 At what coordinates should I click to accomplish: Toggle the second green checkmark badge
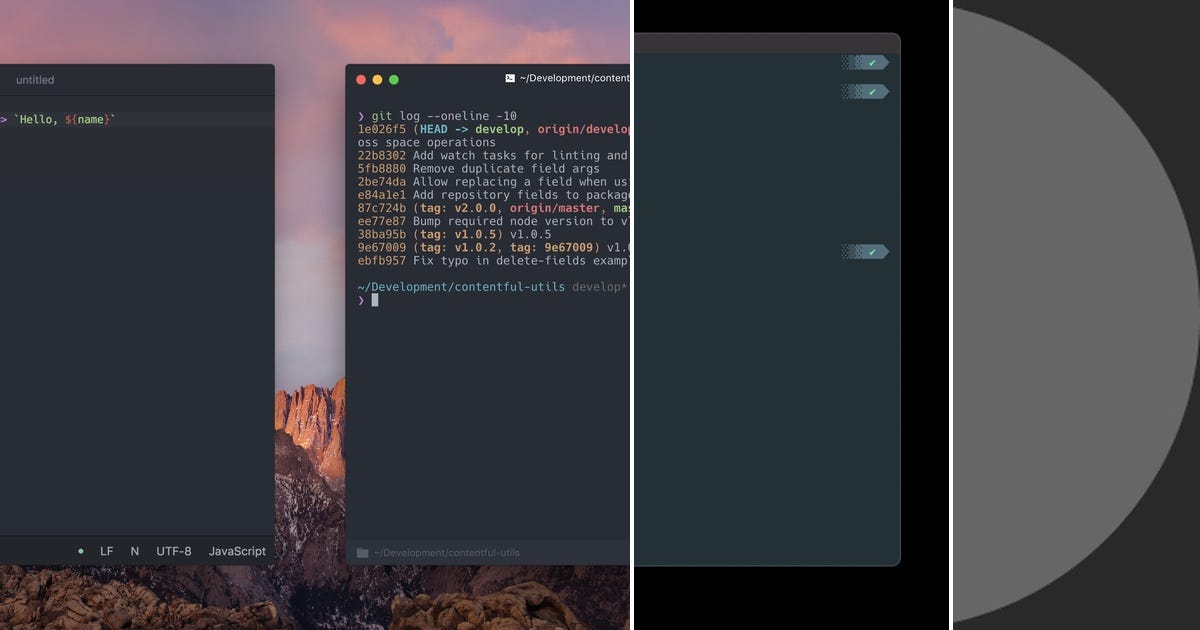point(866,91)
